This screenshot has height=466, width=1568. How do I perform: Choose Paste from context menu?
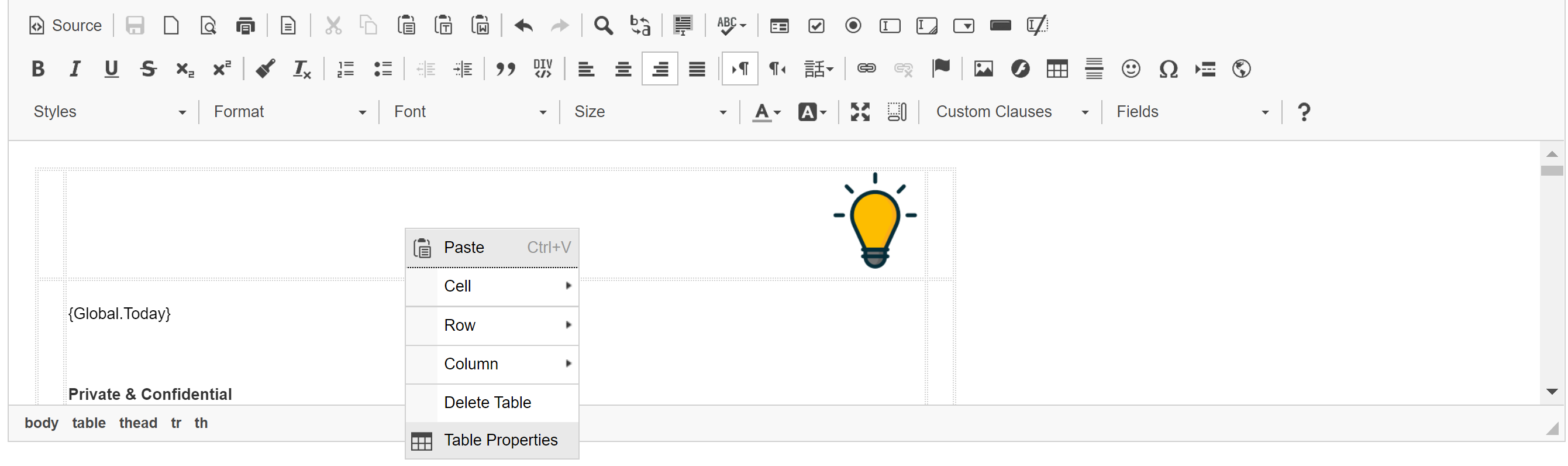(x=492, y=248)
